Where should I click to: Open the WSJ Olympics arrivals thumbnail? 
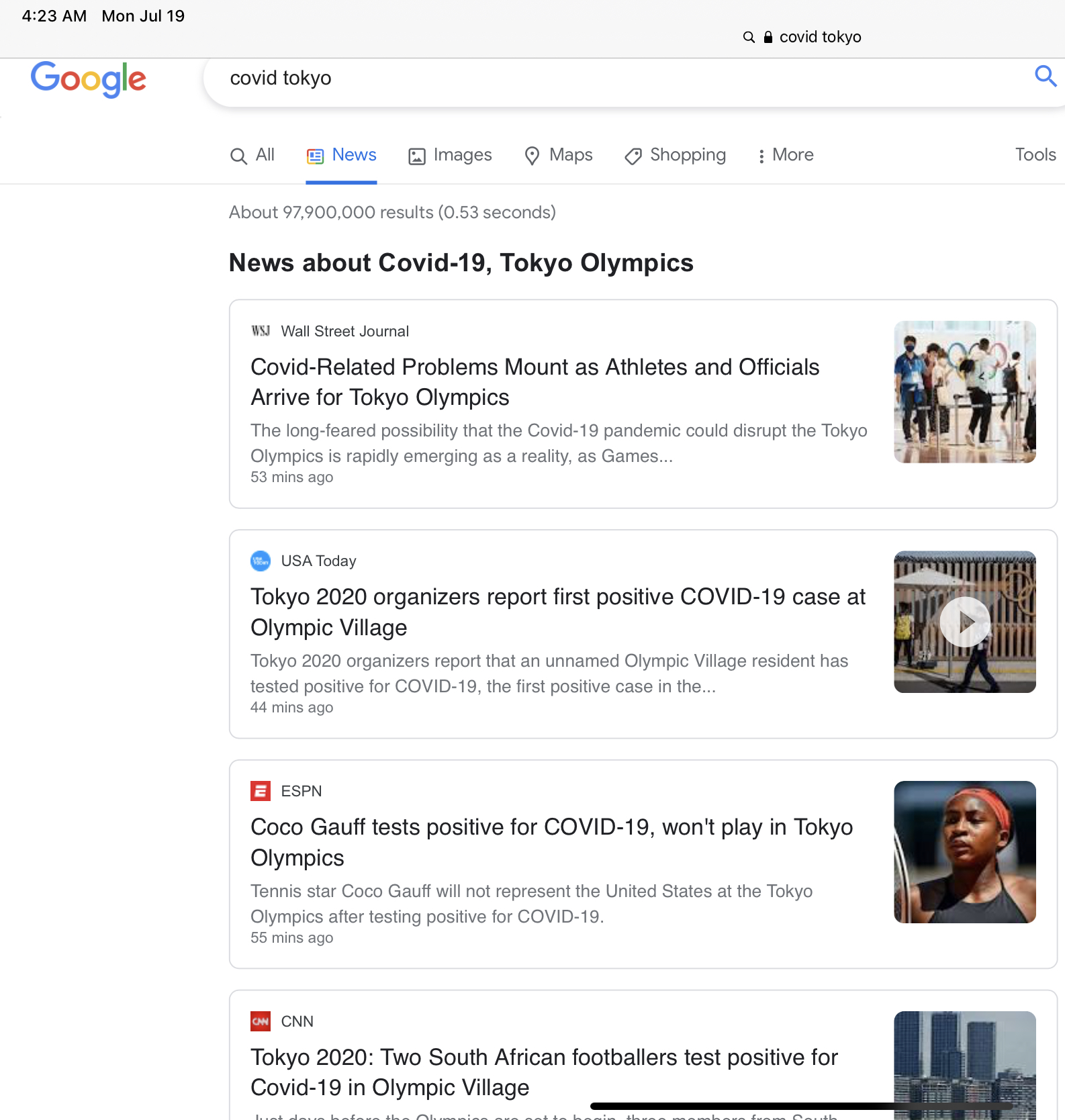(965, 392)
